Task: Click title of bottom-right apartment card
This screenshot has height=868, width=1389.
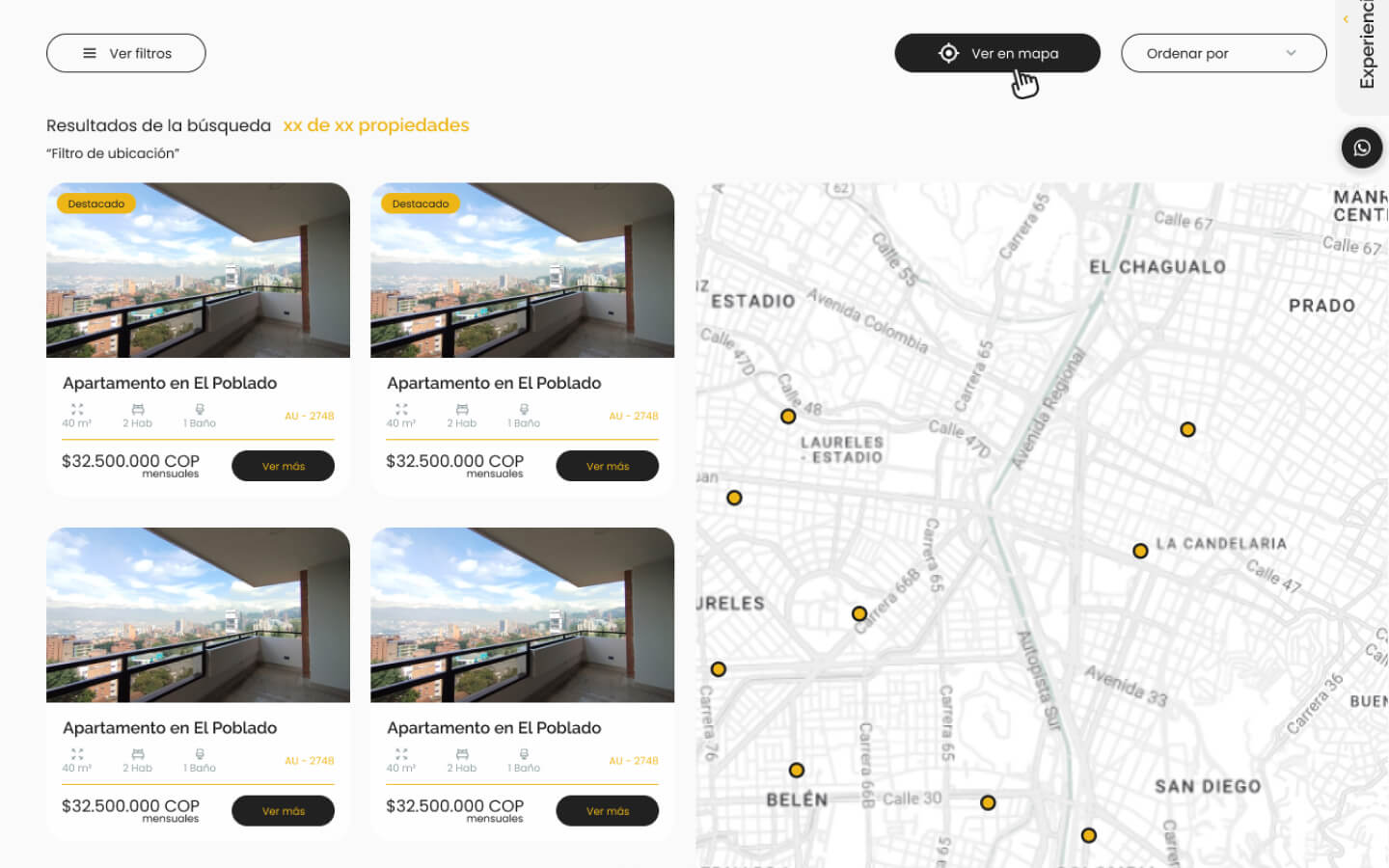Action: click(494, 728)
